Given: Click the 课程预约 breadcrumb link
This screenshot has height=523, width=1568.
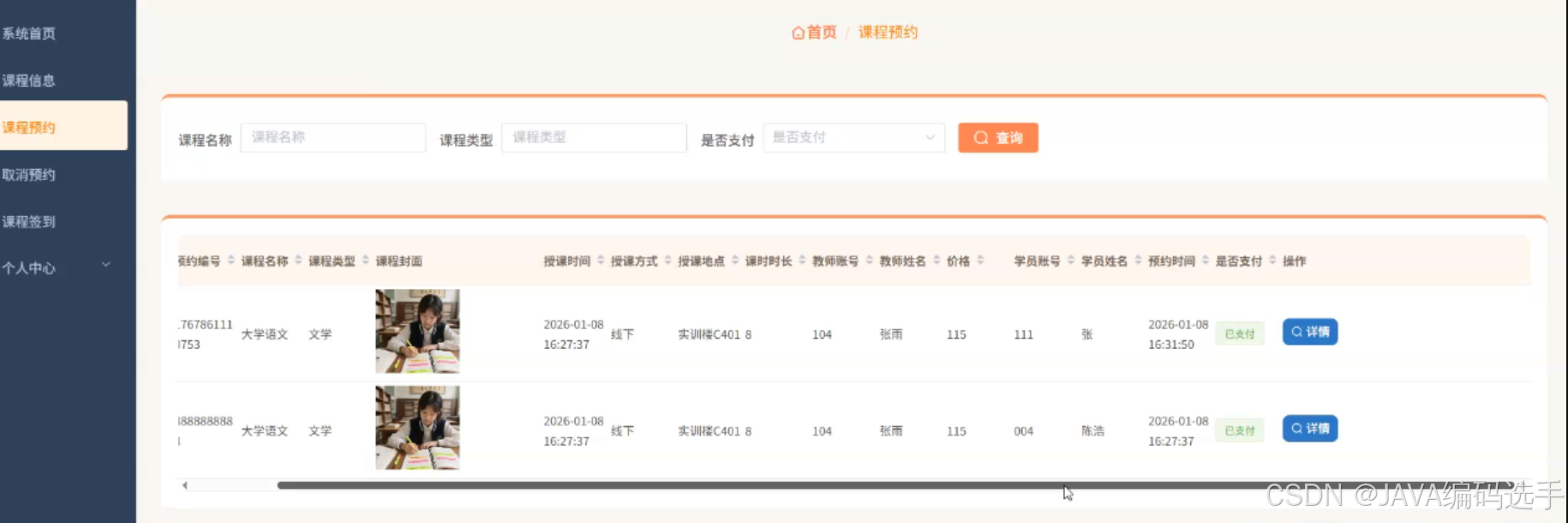Looking at the screenshot, I should tap(888, 33).
